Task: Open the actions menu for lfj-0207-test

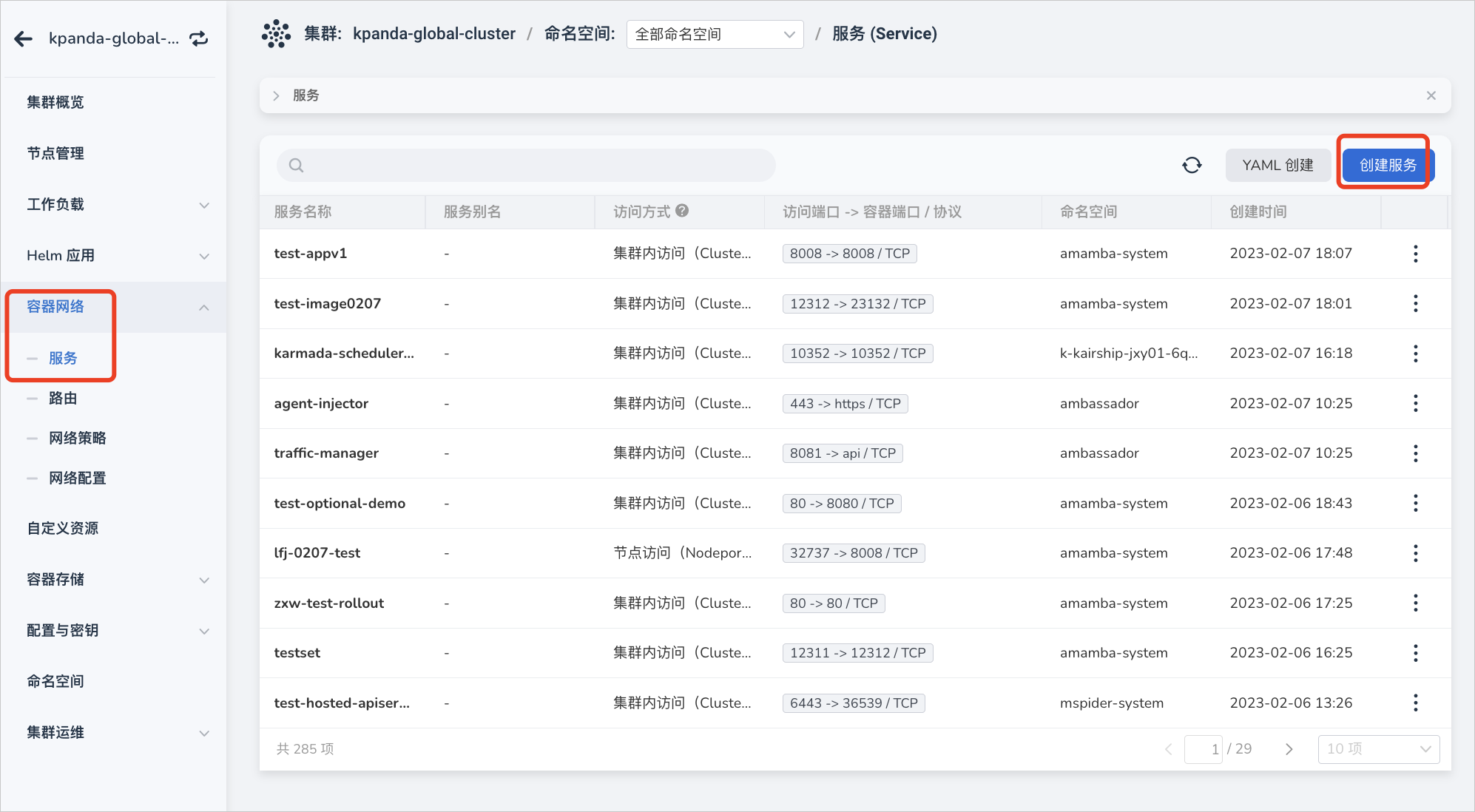Action: tap(1415, 553)
